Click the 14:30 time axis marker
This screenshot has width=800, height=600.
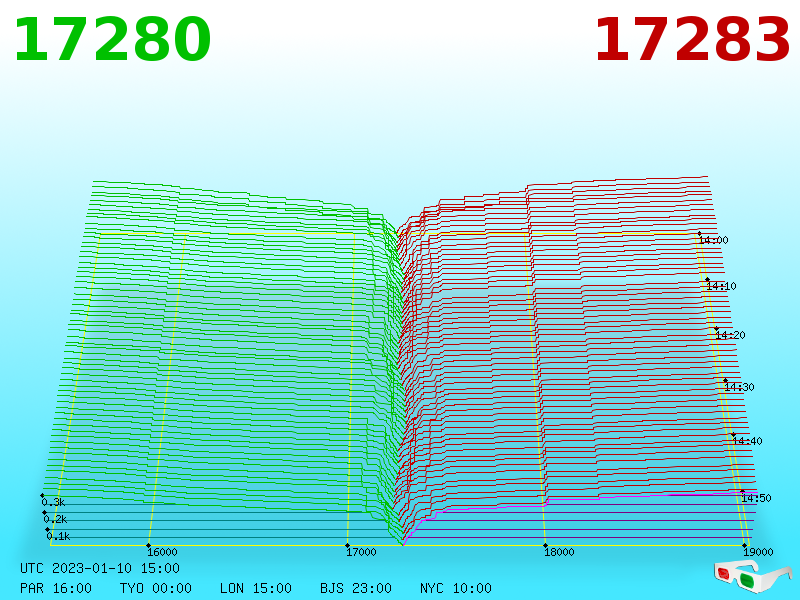click(x=739, y=387)
